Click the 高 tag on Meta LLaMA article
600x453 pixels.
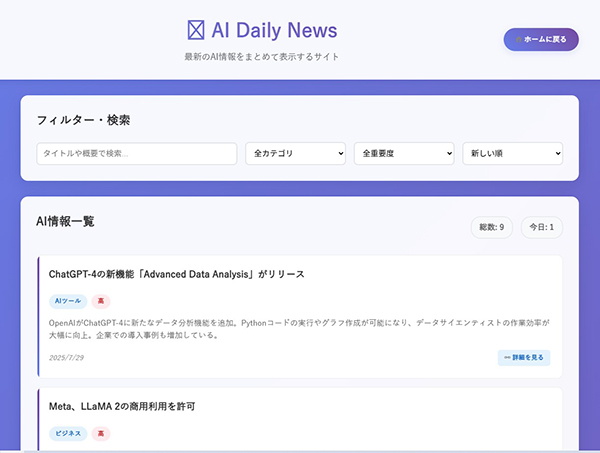[101, 433]
